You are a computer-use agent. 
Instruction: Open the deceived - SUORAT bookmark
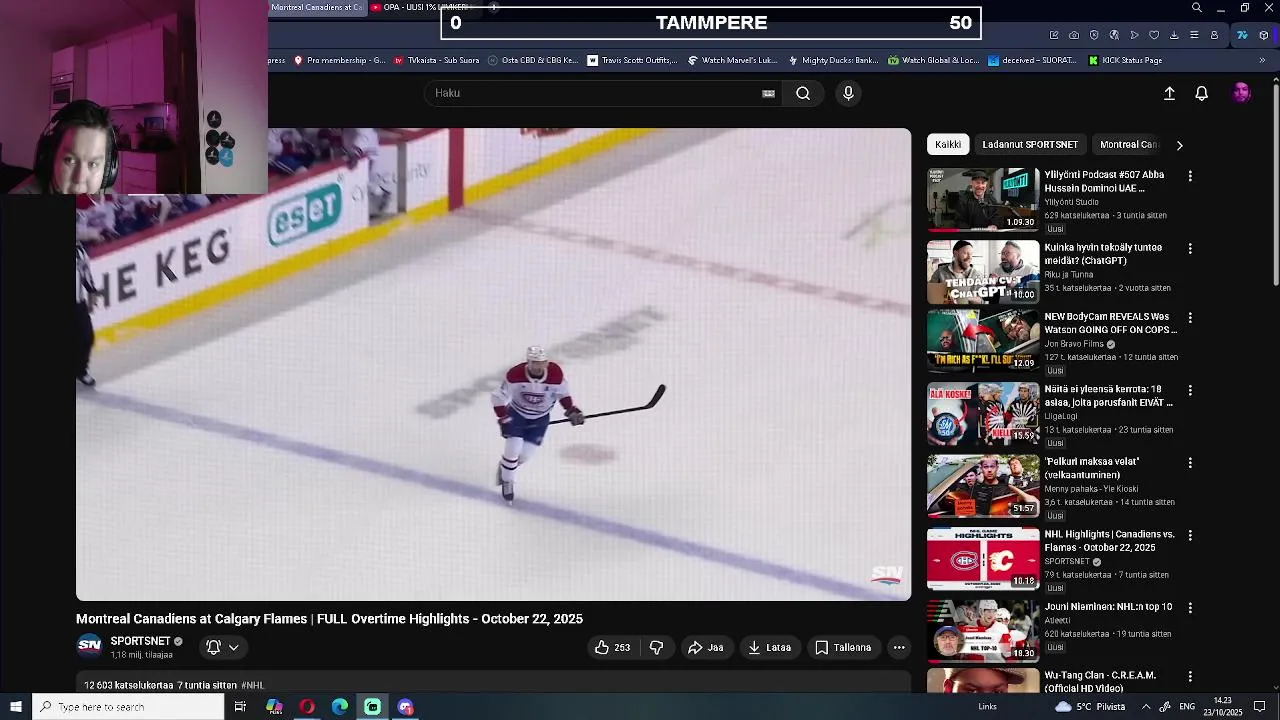[x=1034, y=60]
